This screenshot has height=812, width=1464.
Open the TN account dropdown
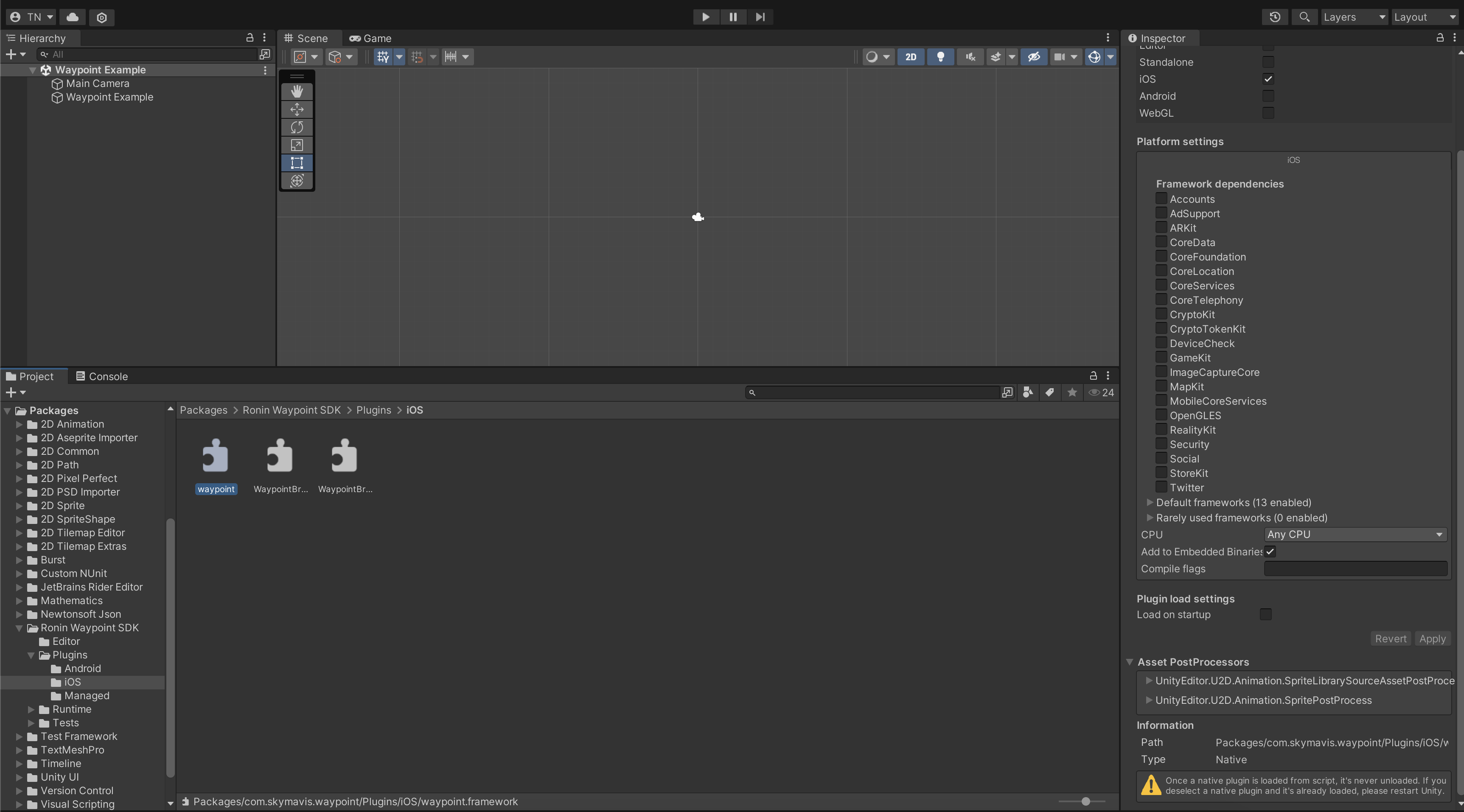click(x=31, y=17)
